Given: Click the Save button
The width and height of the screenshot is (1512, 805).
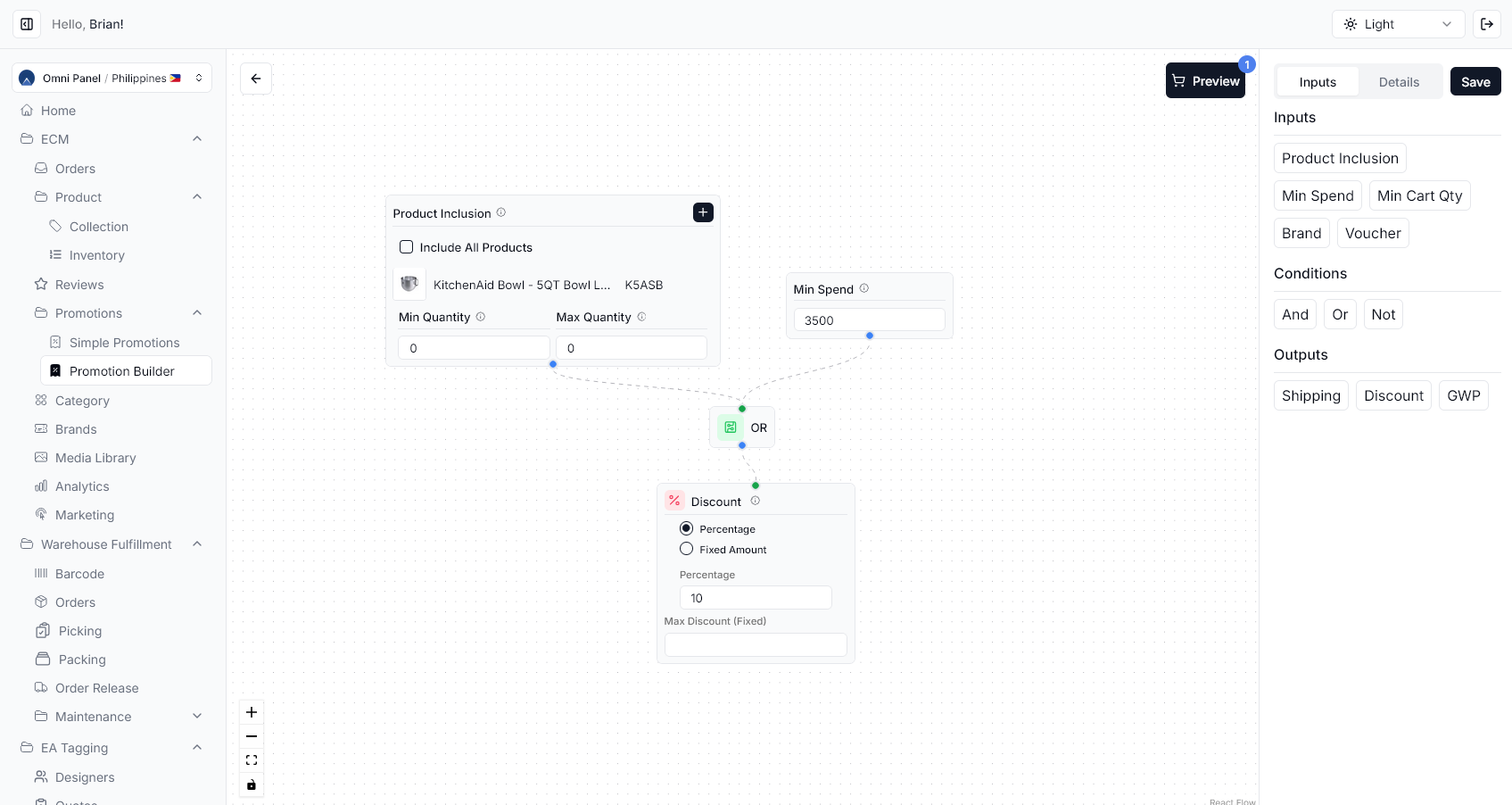Looking at the screenshot, I should click(x=1475, y=82).
